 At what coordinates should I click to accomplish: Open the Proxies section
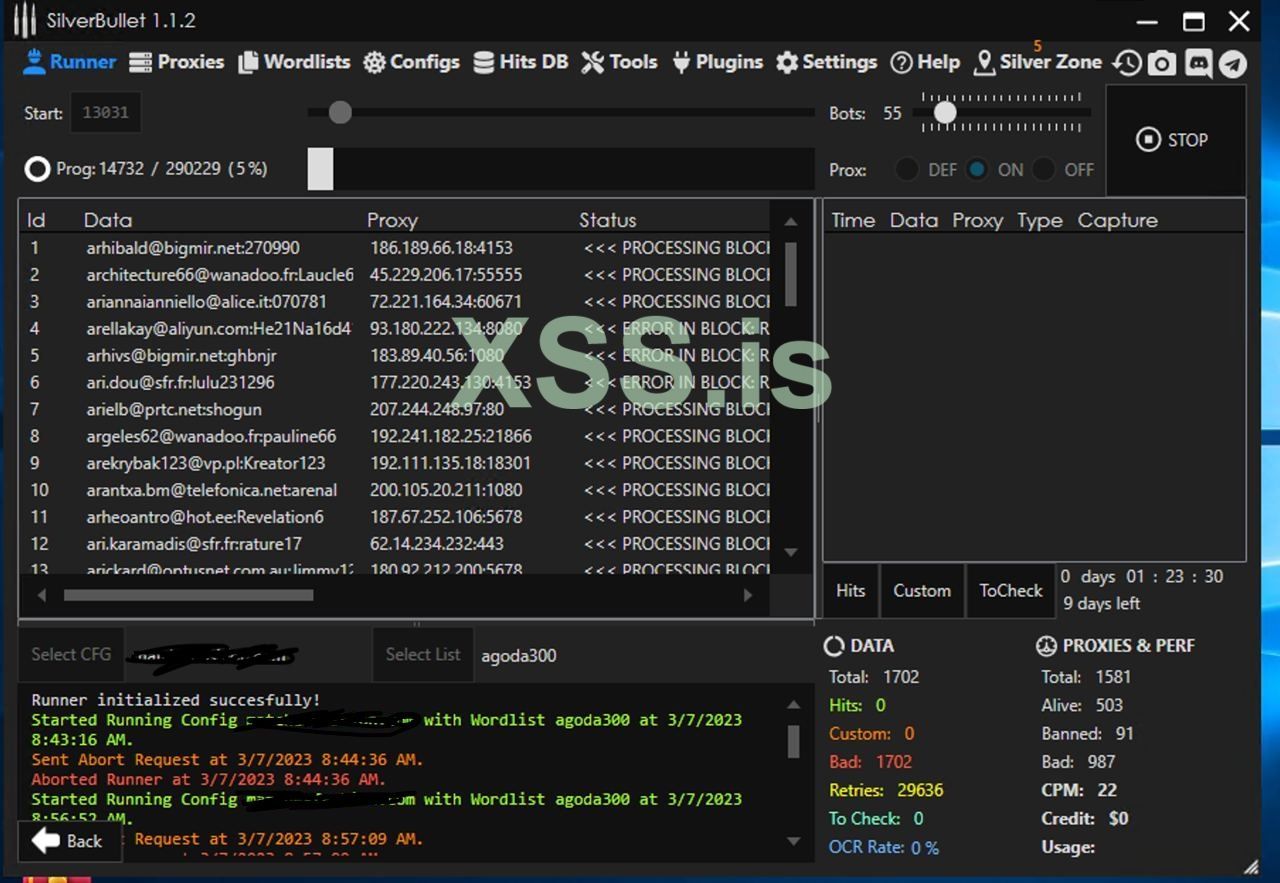click(177, 62)
